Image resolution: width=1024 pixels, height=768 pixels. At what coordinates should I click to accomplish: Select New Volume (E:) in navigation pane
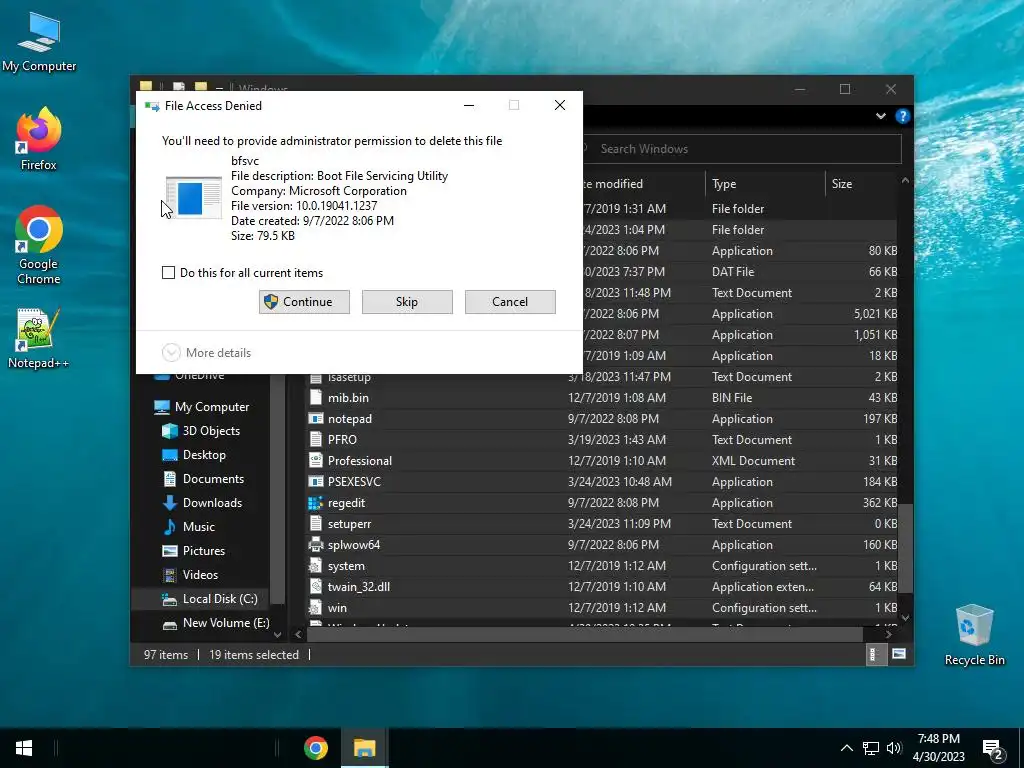(216, 623)
